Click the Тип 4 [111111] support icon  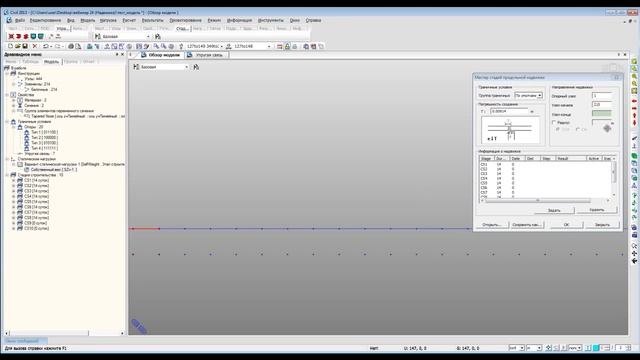point(27,148)
